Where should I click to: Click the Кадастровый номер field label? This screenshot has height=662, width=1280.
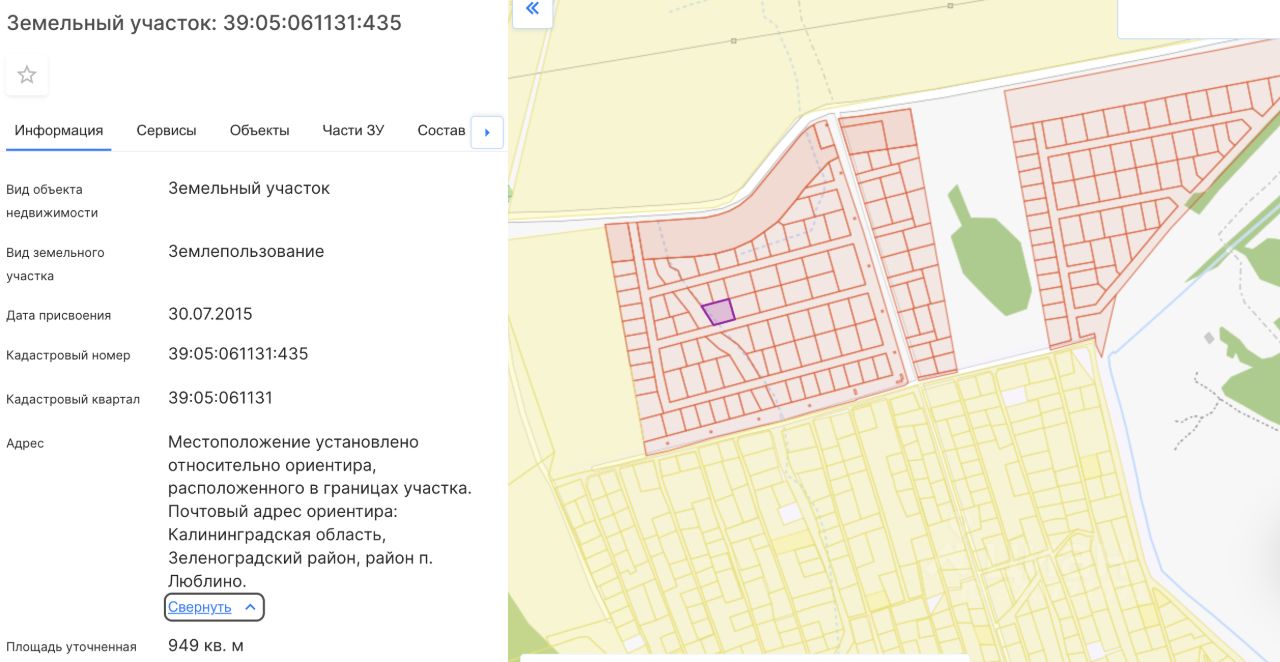coord(68,355)
